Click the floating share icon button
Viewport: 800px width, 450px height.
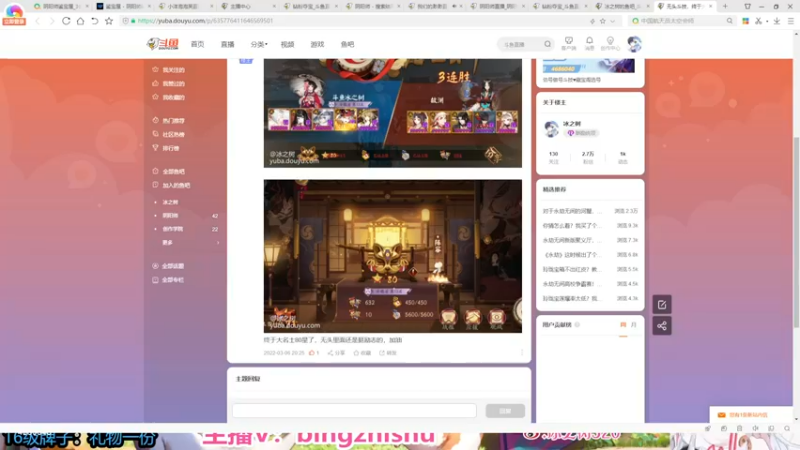pos(662,326)
